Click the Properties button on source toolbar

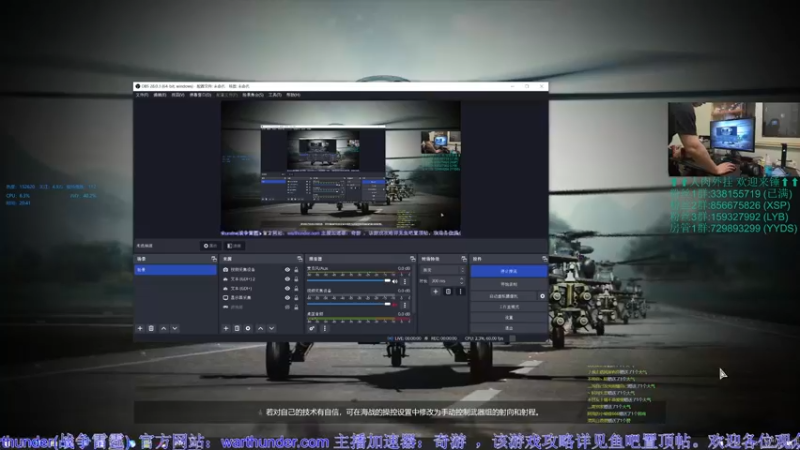pyautogui.click(x=210, y=246)
